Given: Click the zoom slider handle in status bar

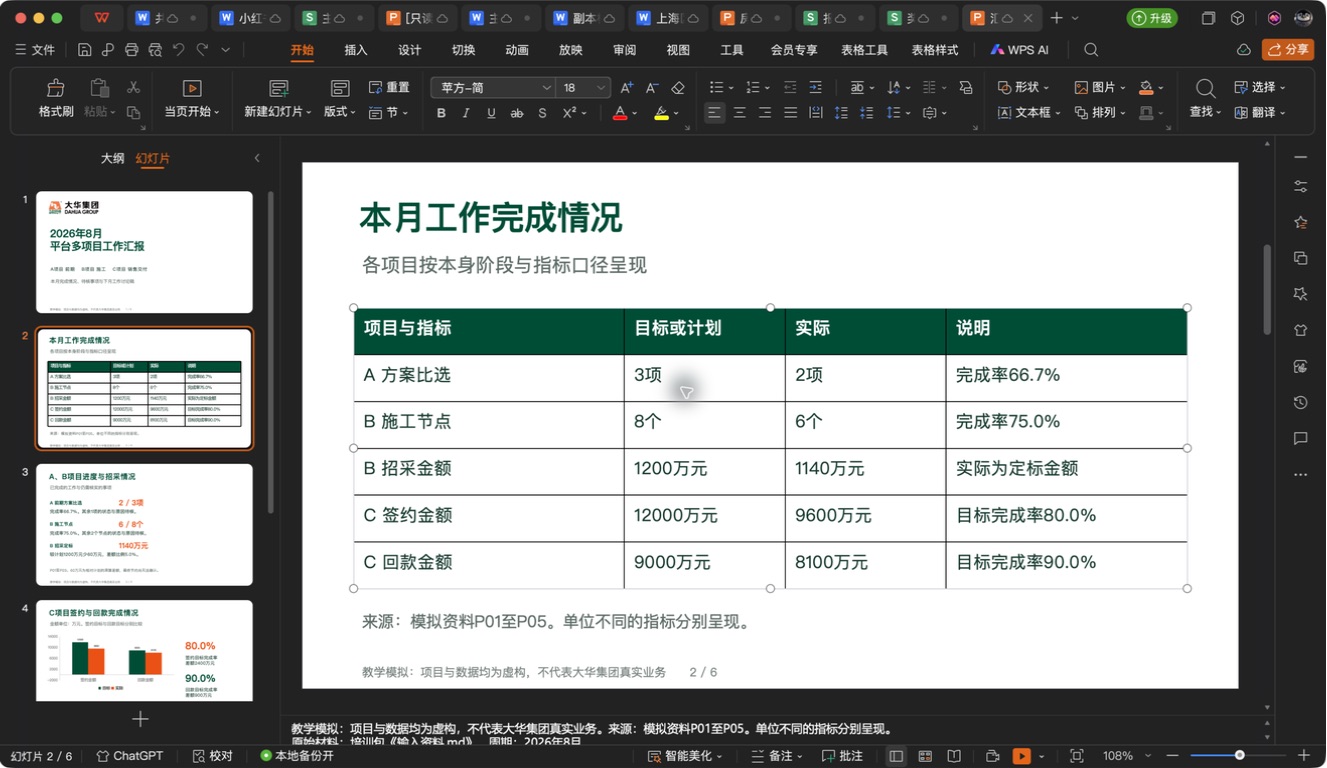Looking at the screenshot, I should (x=1240, y=755).
